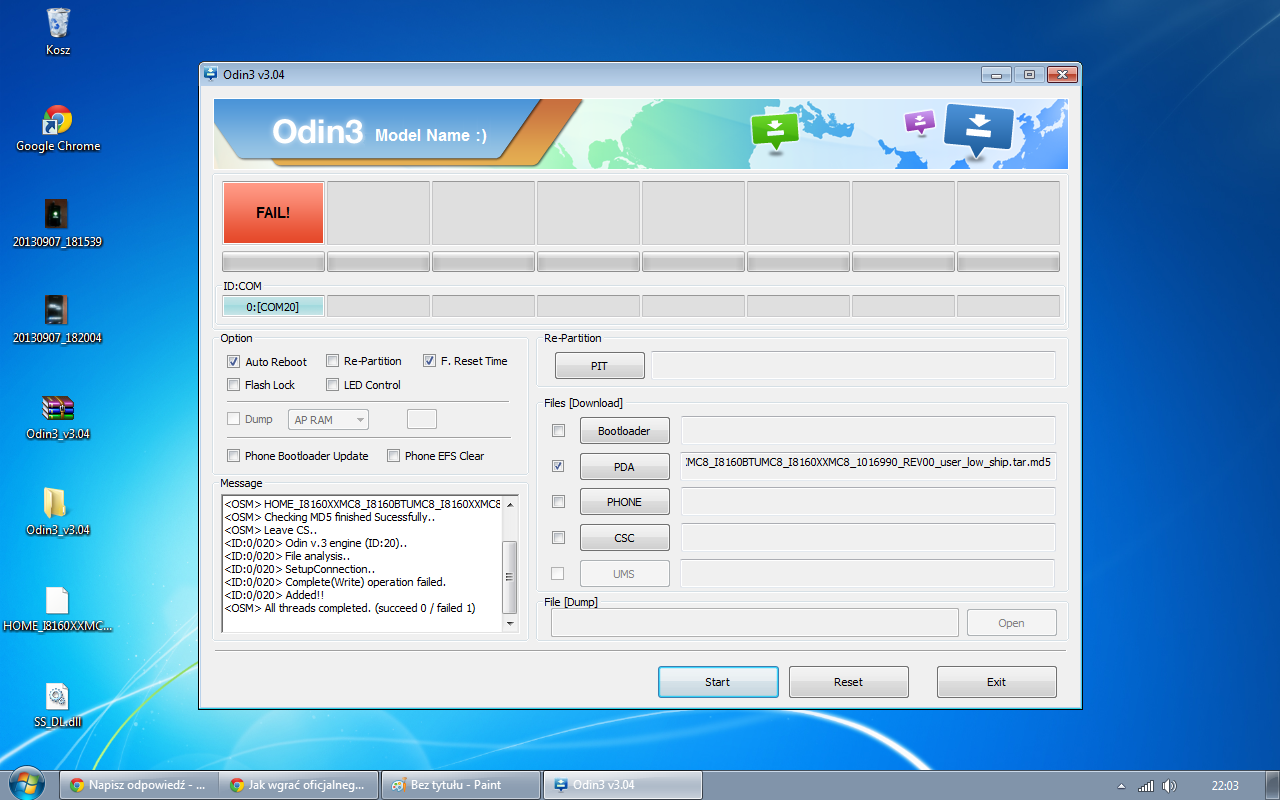
Task: Minimize the Odin3 window
Action: pos(996,74)
